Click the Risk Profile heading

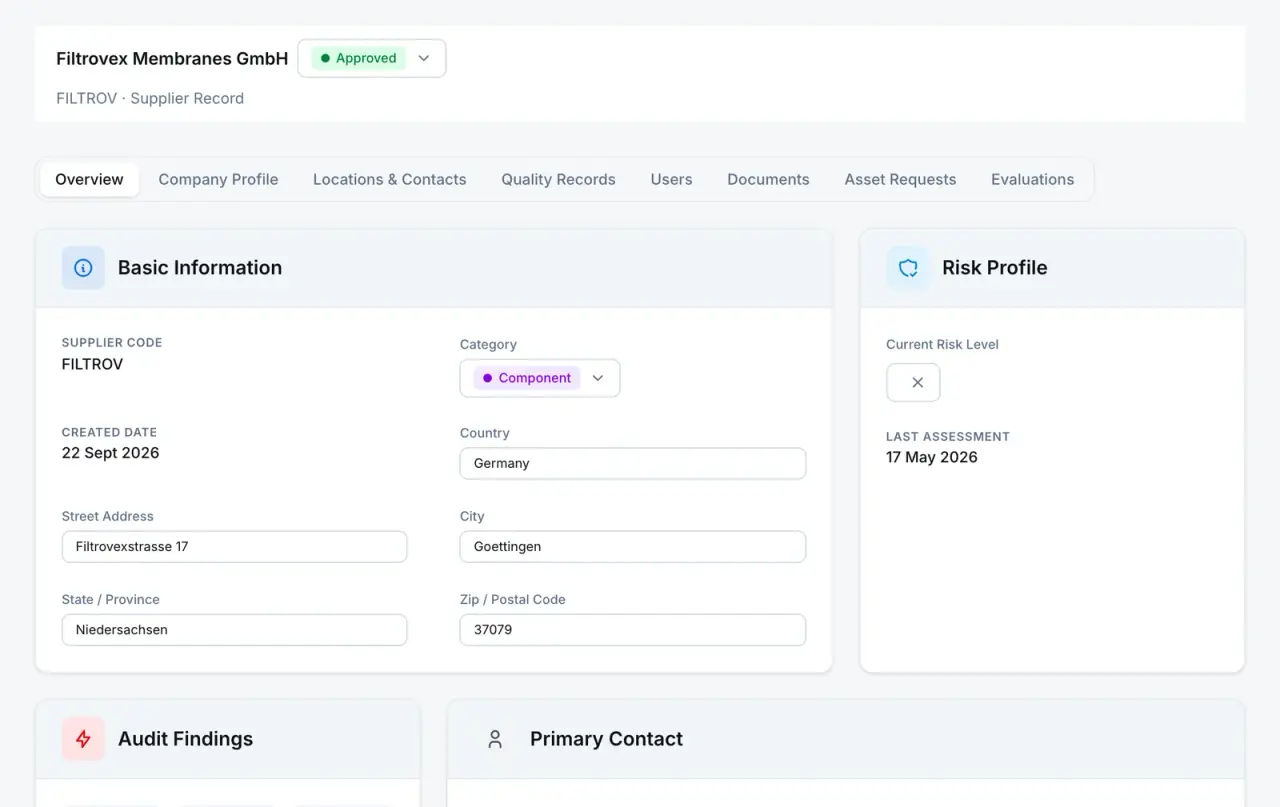click(994, 268)
